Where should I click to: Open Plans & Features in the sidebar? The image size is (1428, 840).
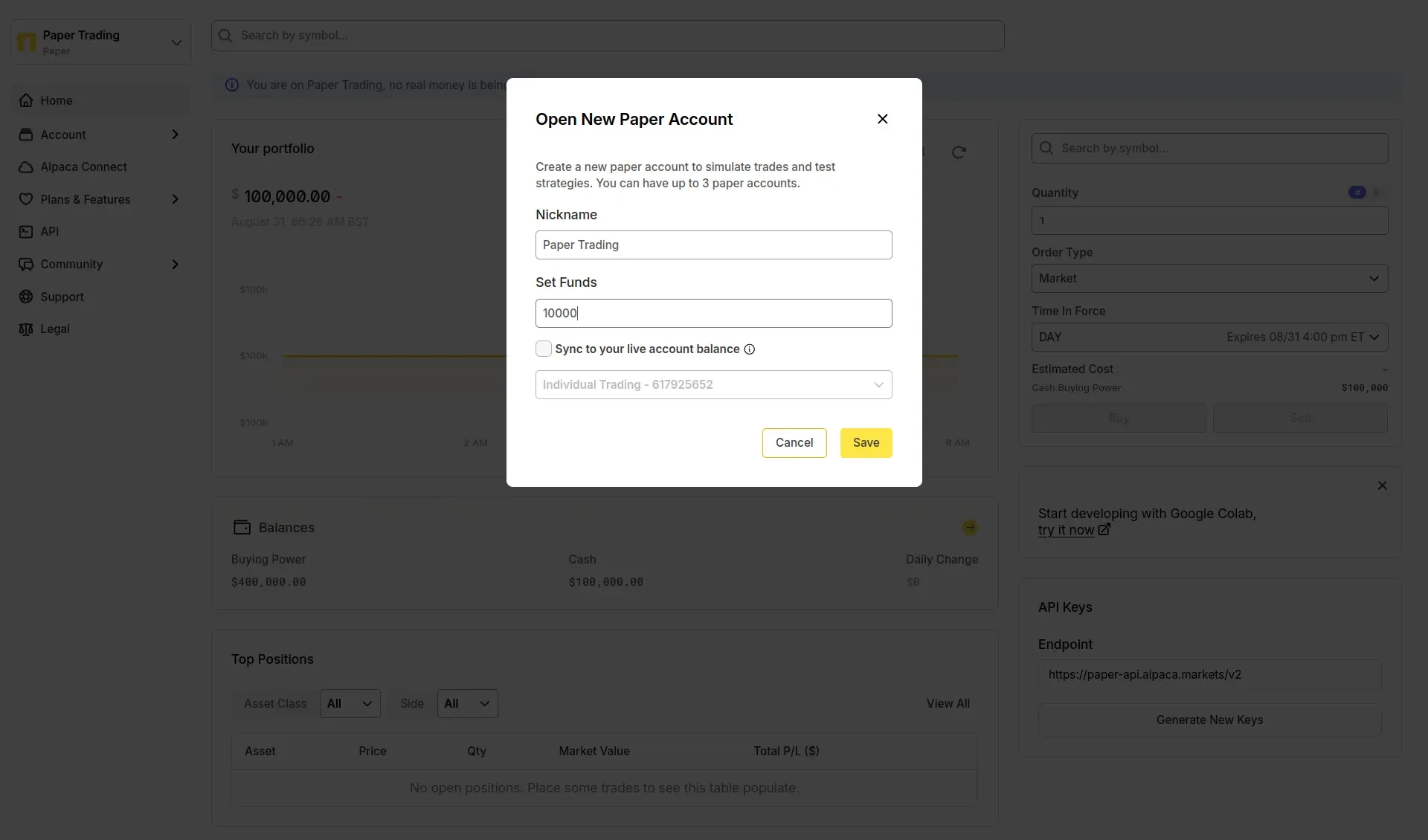[100, 199]
